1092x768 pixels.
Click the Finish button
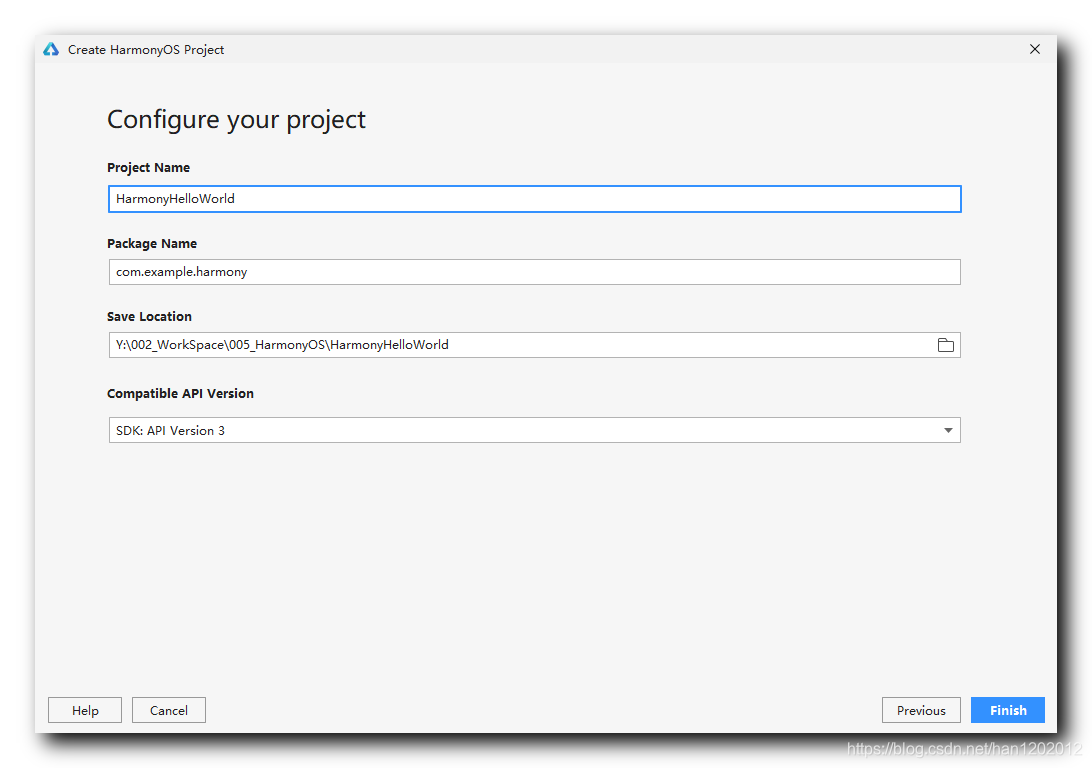tap(1007, 710)
